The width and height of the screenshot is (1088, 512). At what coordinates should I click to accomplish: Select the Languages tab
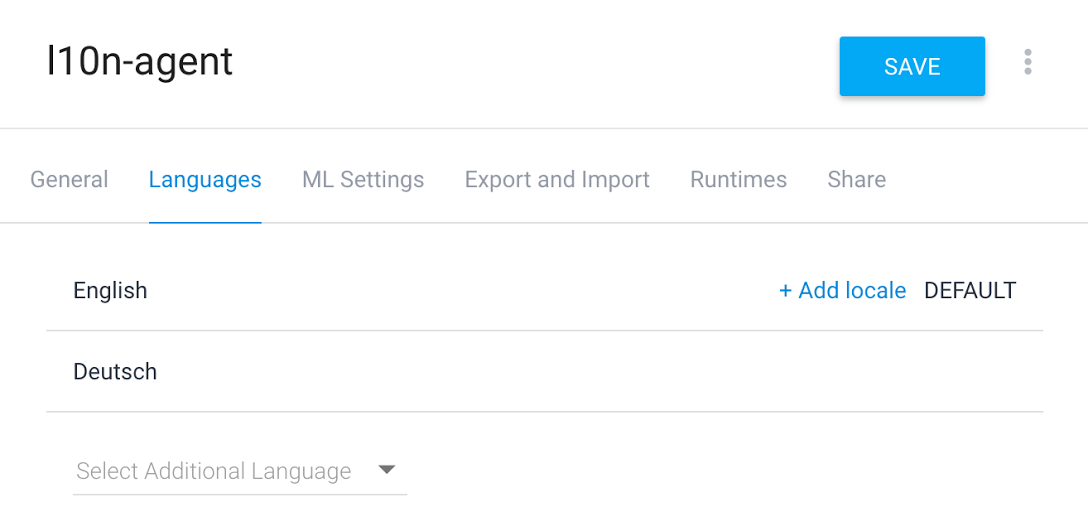[205, 180]
